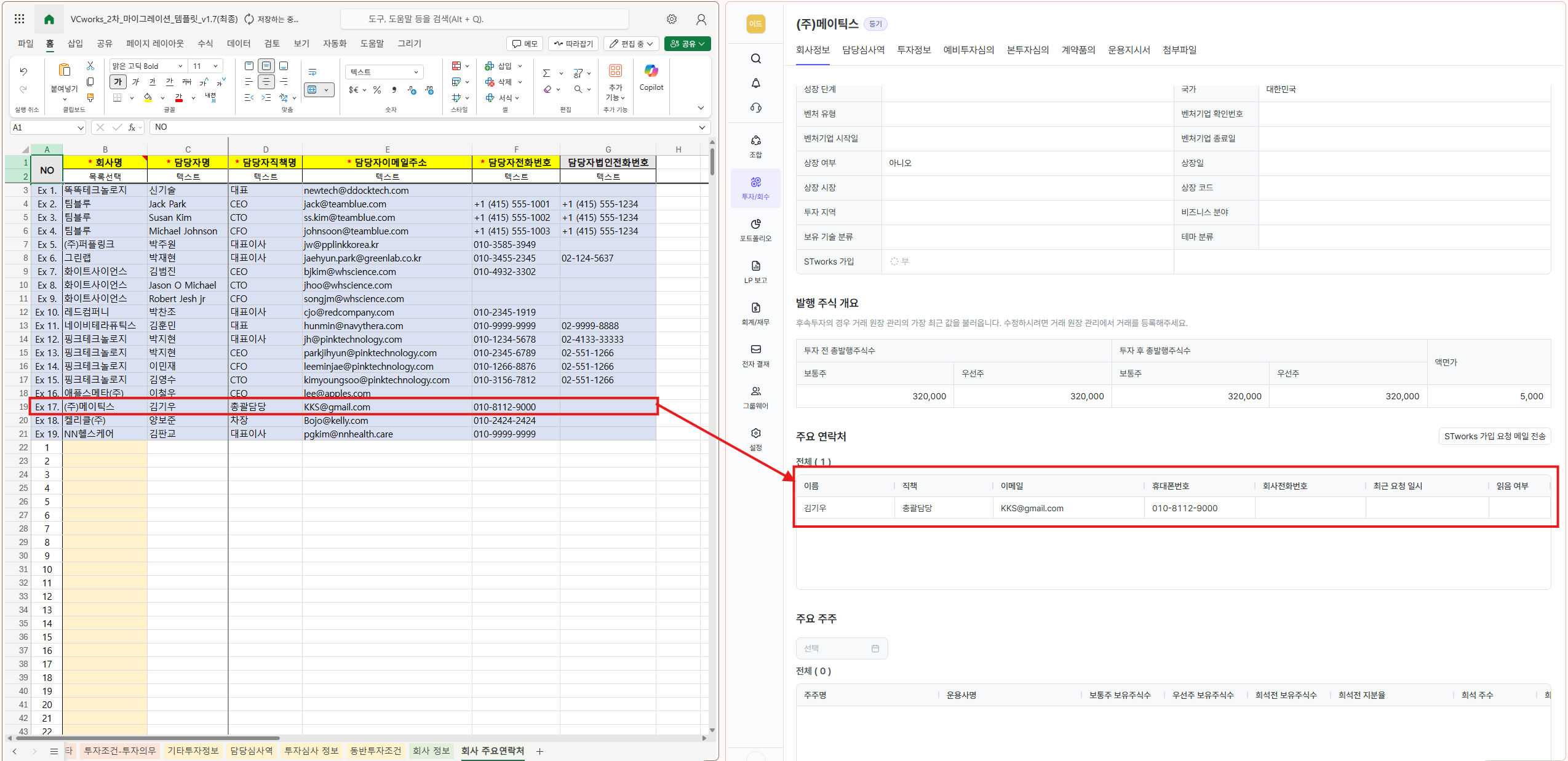Toggle bold 가 formatting button
Screen dimensions: 1568x761
[x=117, y=82]
